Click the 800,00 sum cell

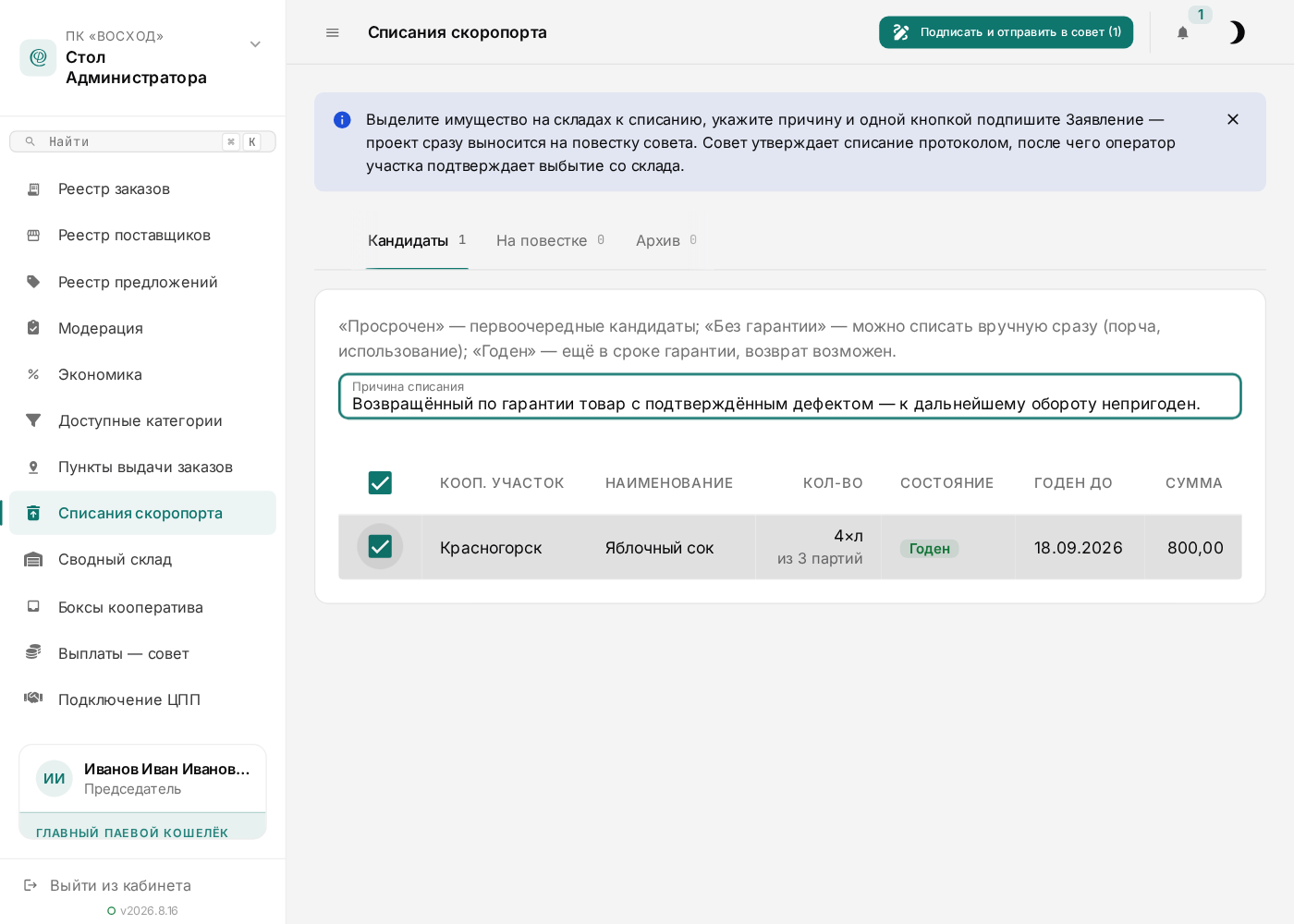point(1195,548)
